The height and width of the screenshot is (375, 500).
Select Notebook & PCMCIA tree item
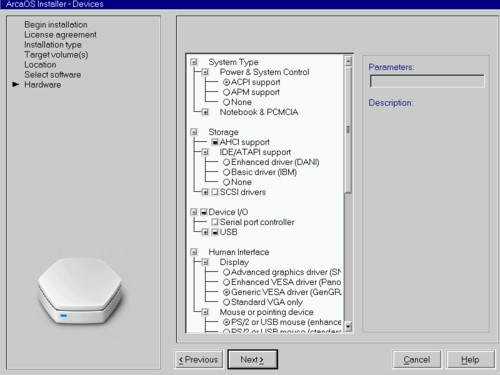pos(259,112)
